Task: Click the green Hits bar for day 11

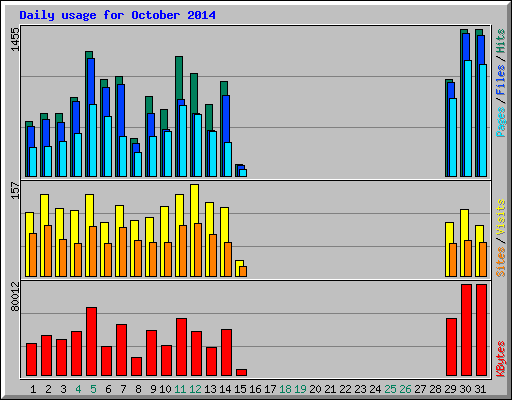Action: pos(179,77)
